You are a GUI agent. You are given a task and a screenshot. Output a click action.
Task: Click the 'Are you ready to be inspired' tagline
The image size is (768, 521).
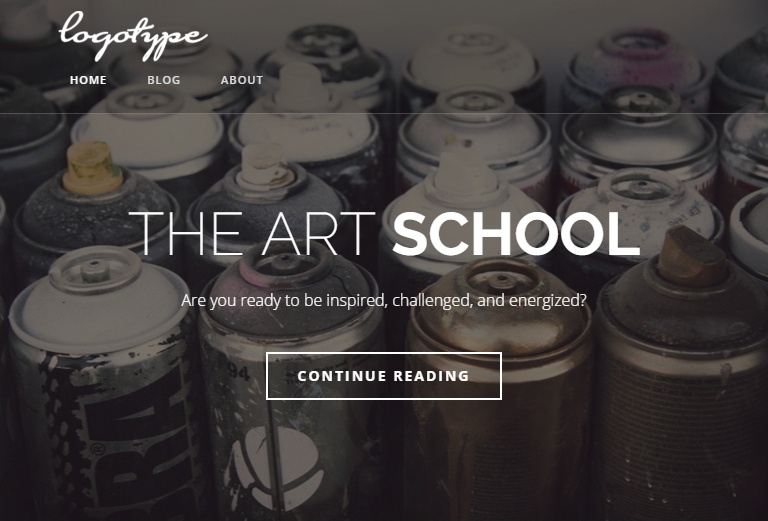tap(384, 300)
